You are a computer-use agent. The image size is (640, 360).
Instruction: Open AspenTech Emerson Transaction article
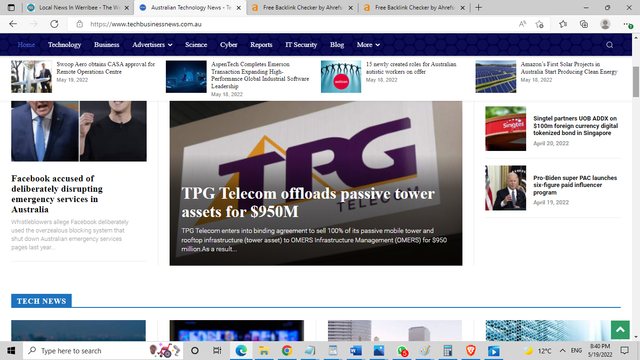pos(260,75)
